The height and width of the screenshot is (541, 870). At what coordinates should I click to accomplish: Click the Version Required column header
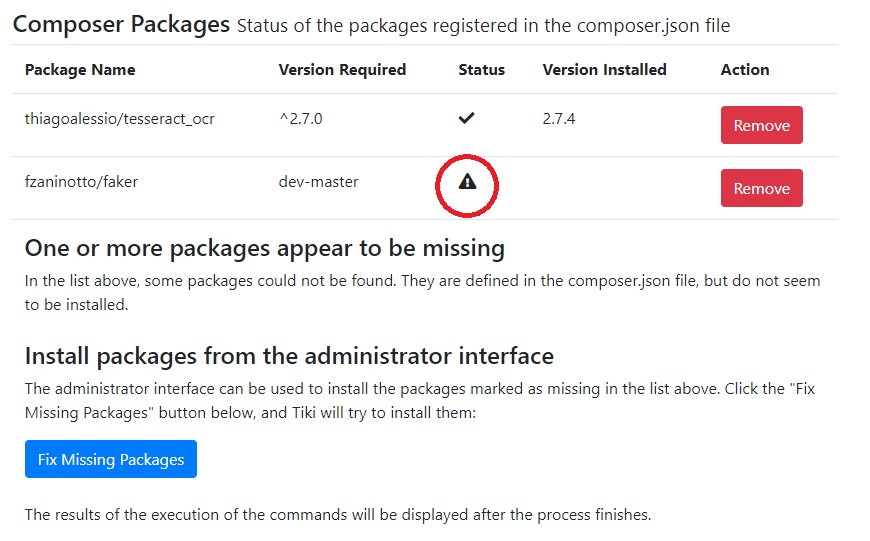tap(342, 69)
